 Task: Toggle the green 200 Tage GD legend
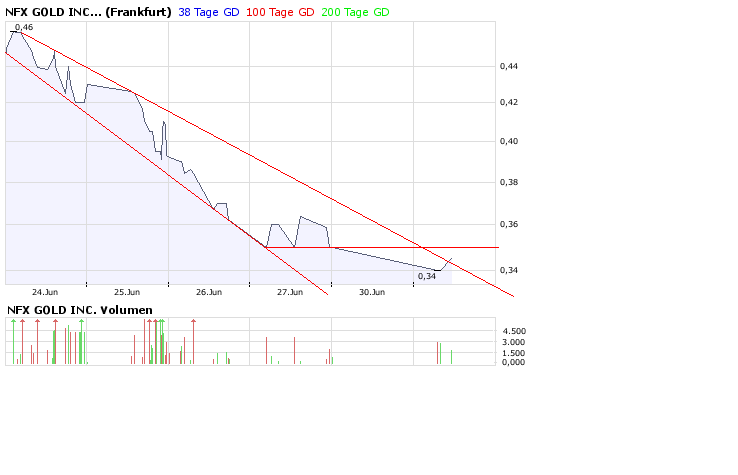[x=355, y=12]
